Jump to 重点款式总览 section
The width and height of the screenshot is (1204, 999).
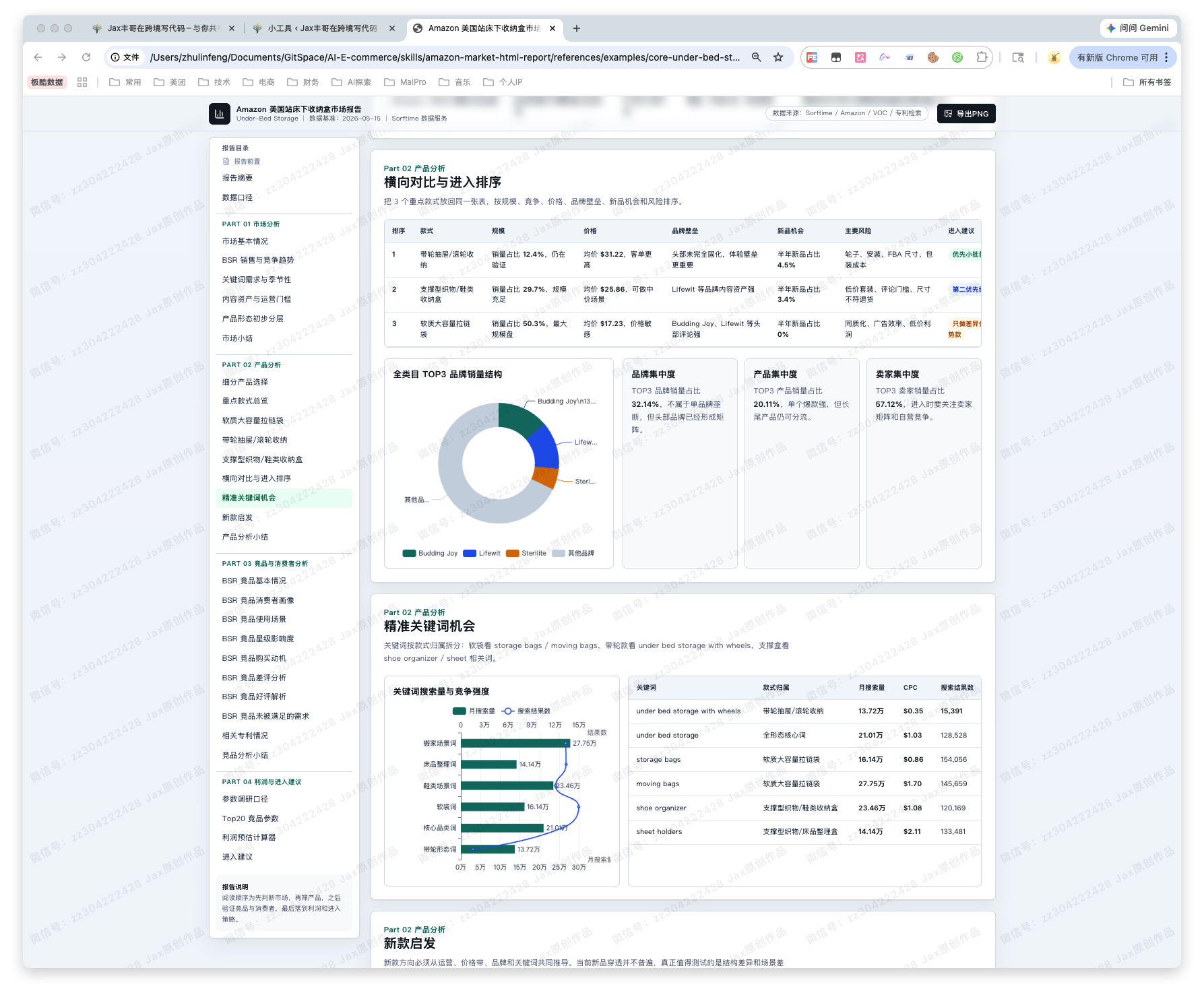click(245, 401)
